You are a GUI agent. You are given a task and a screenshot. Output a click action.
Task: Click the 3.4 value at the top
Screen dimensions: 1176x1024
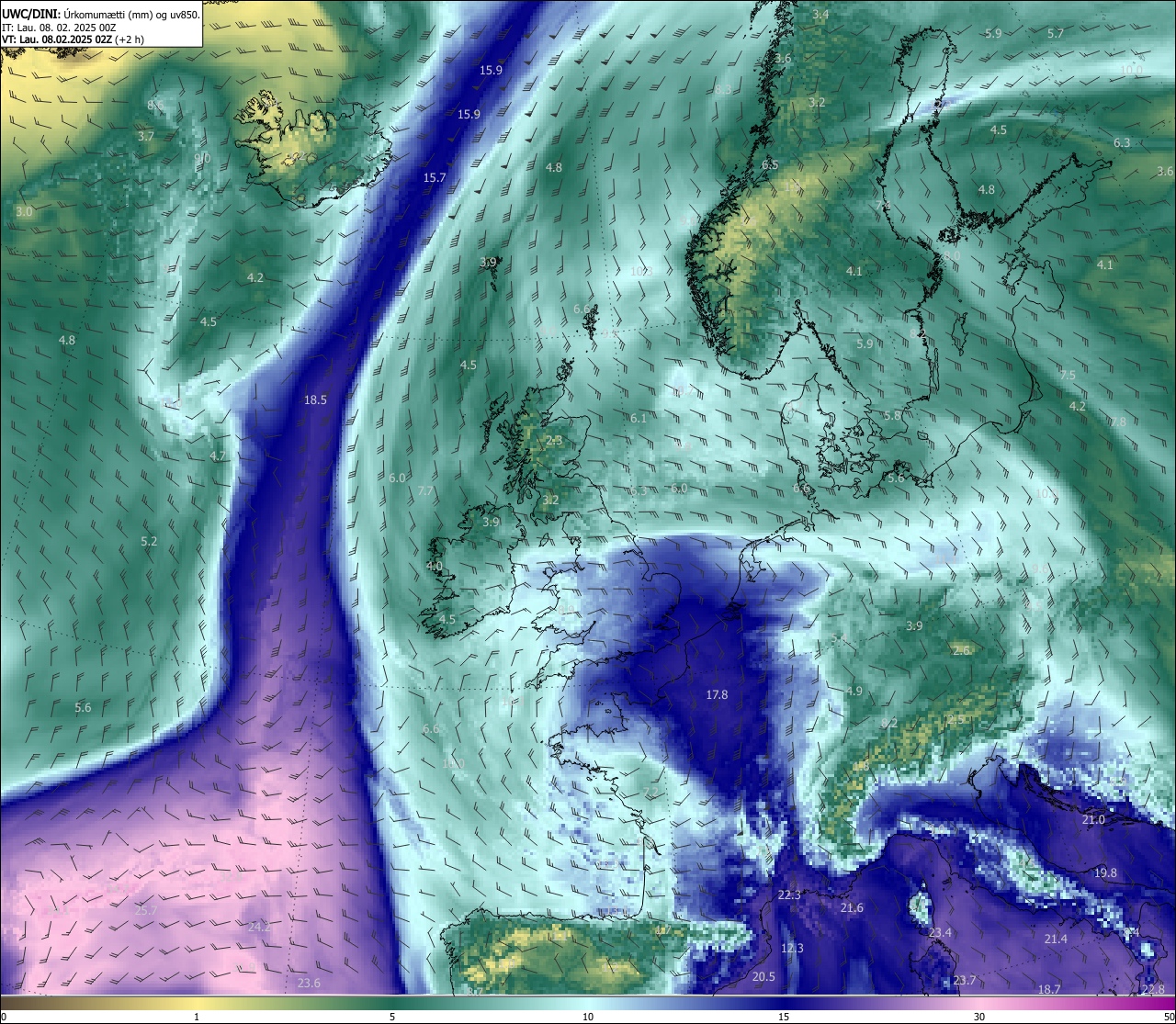tap(820, 15)
